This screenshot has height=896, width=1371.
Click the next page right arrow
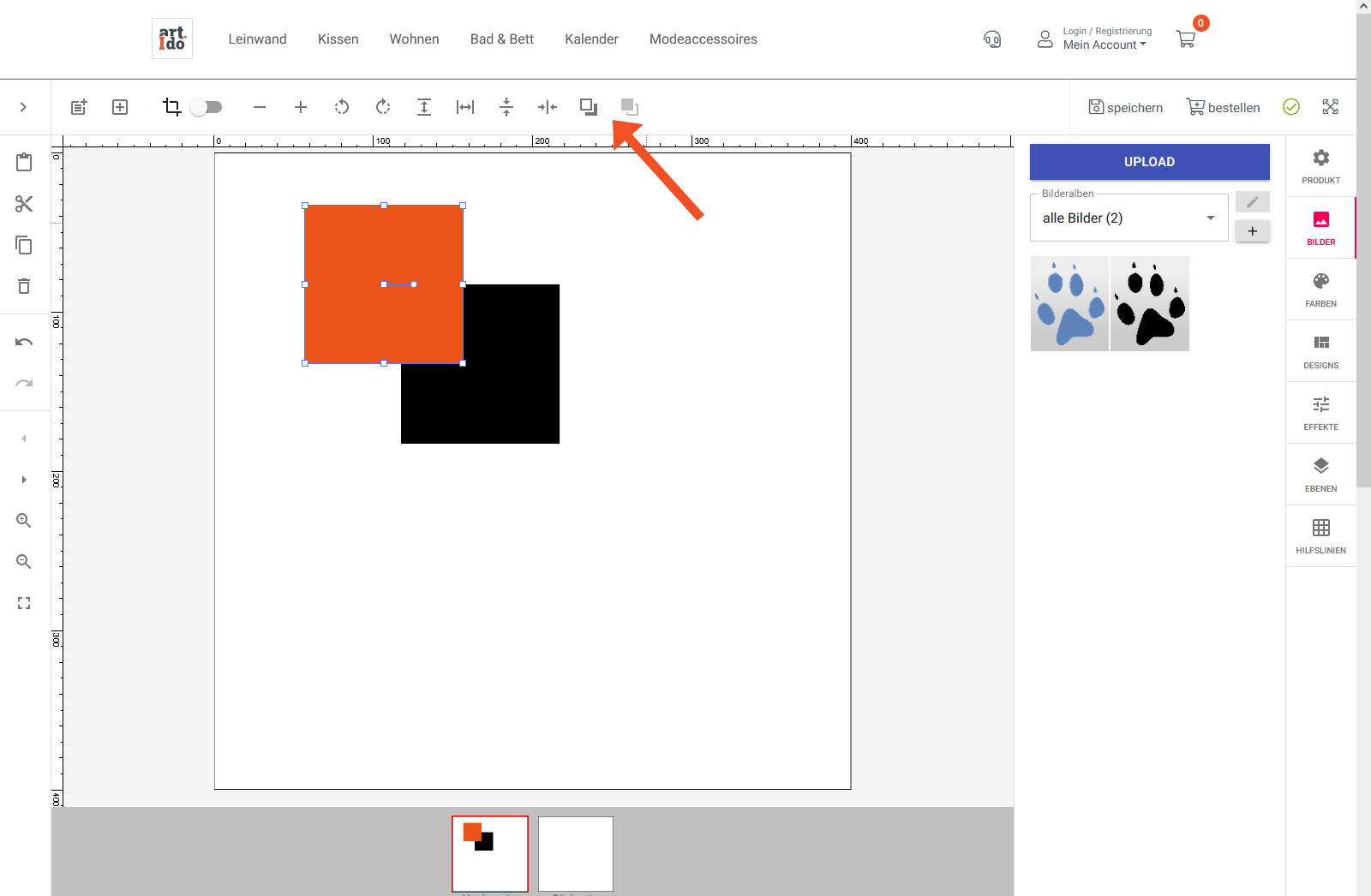click(24, 480)
